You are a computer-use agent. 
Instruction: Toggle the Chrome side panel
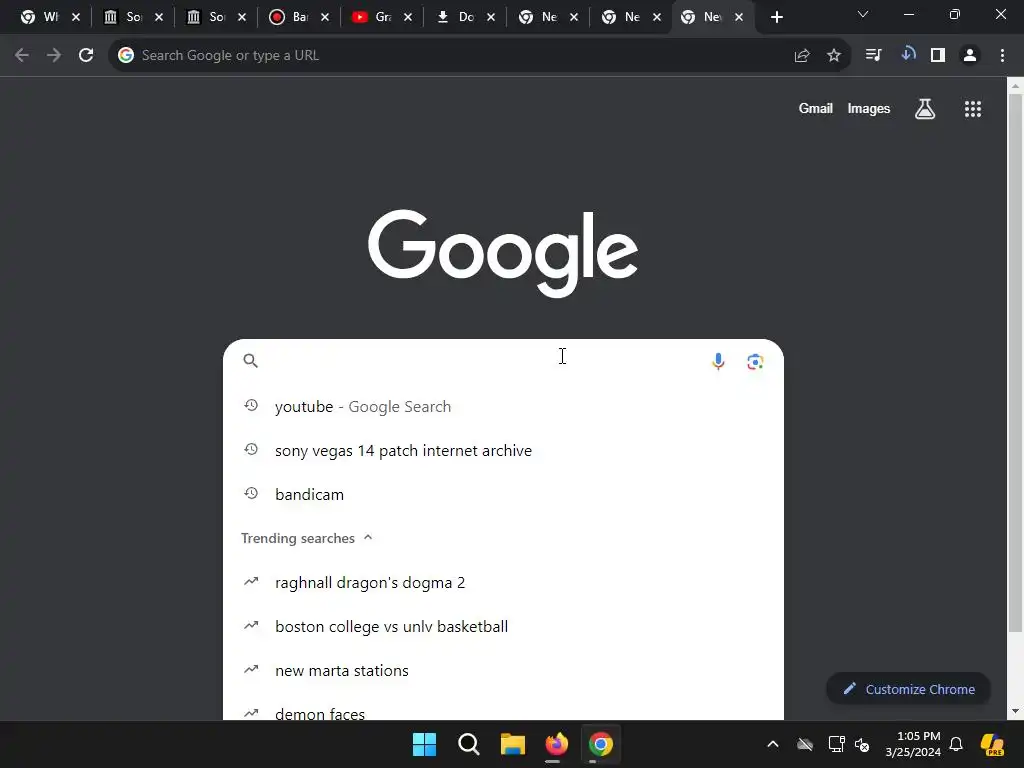coord(938,56)
